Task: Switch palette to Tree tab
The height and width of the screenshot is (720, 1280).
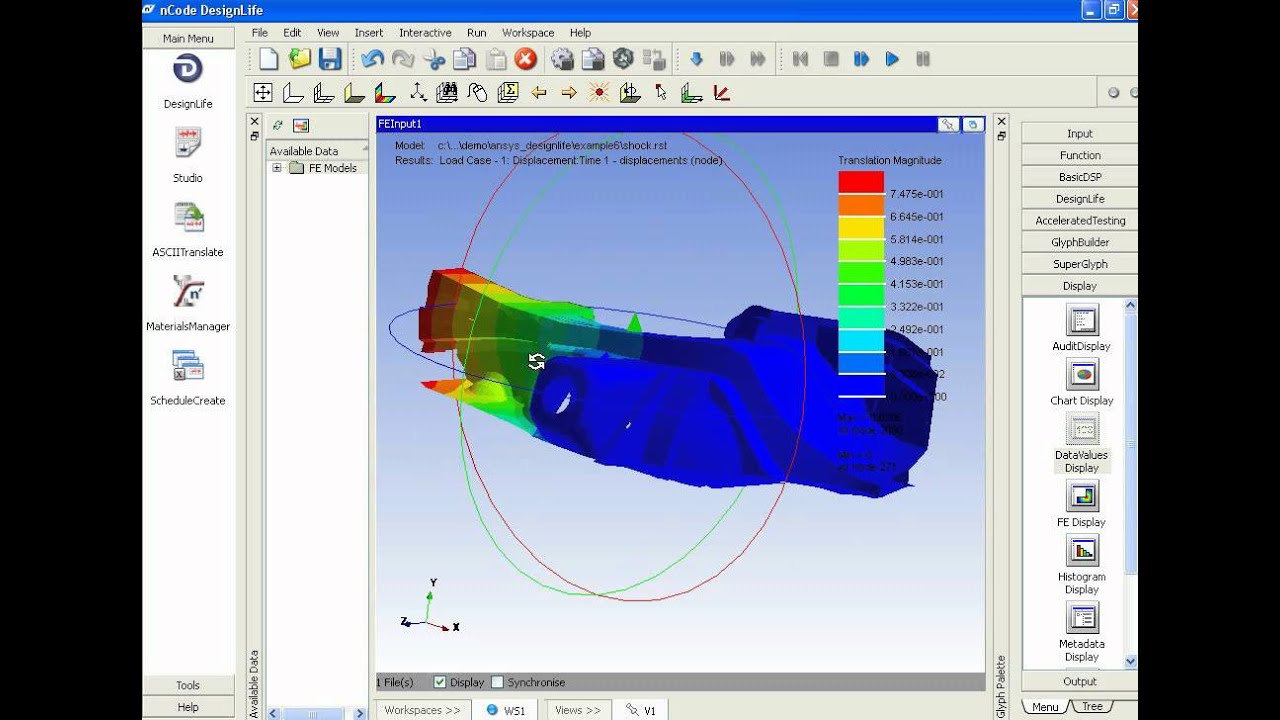Action: (x=1092, y=706)
